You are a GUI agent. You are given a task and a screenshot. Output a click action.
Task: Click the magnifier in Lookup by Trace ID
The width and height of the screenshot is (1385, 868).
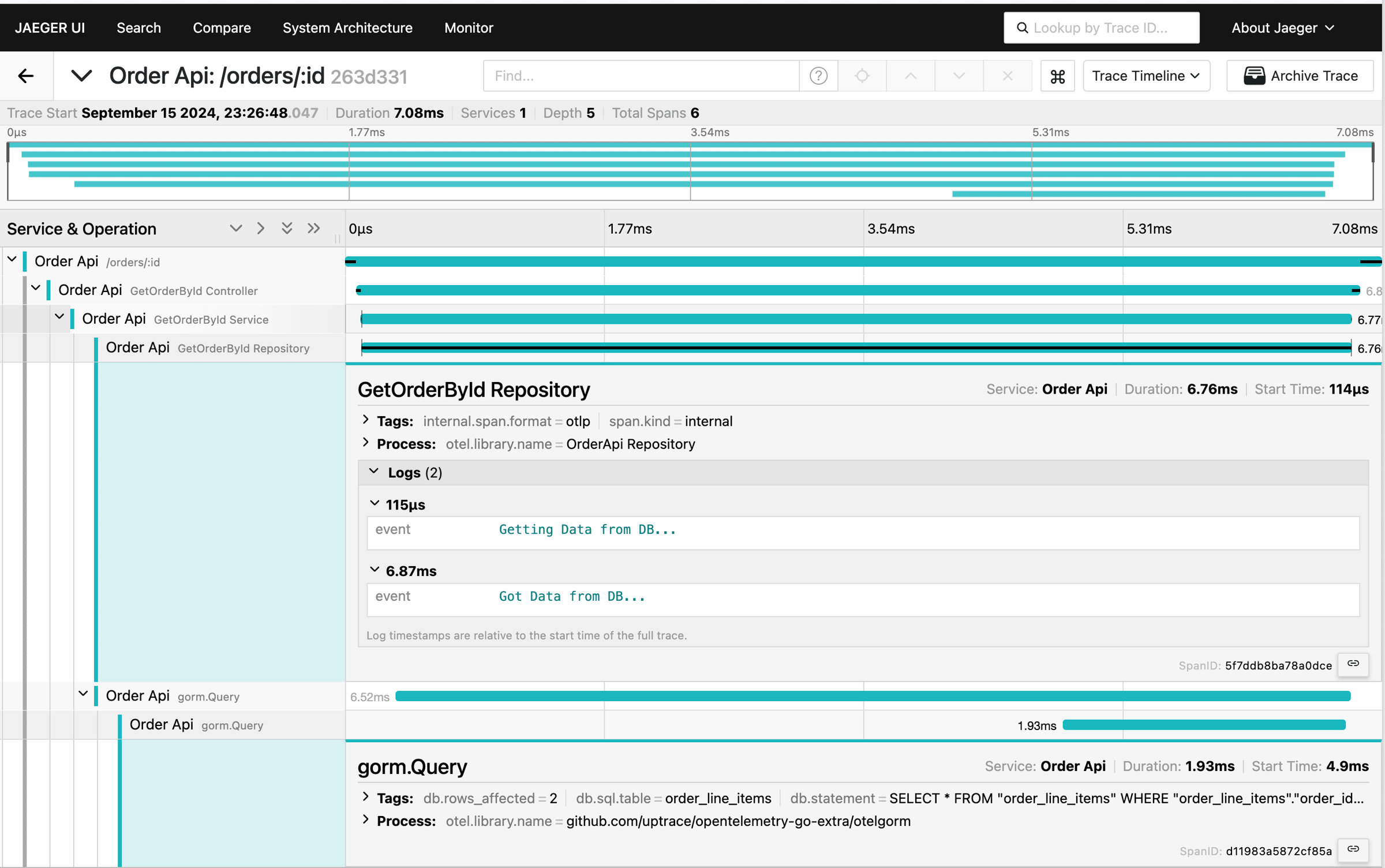(1022, 27)
